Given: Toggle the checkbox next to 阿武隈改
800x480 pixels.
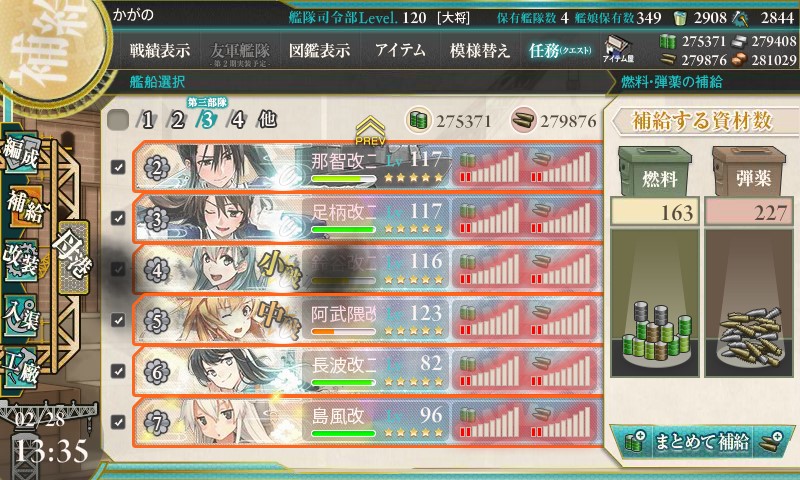Looking at the screenshot, I should 118,320.
